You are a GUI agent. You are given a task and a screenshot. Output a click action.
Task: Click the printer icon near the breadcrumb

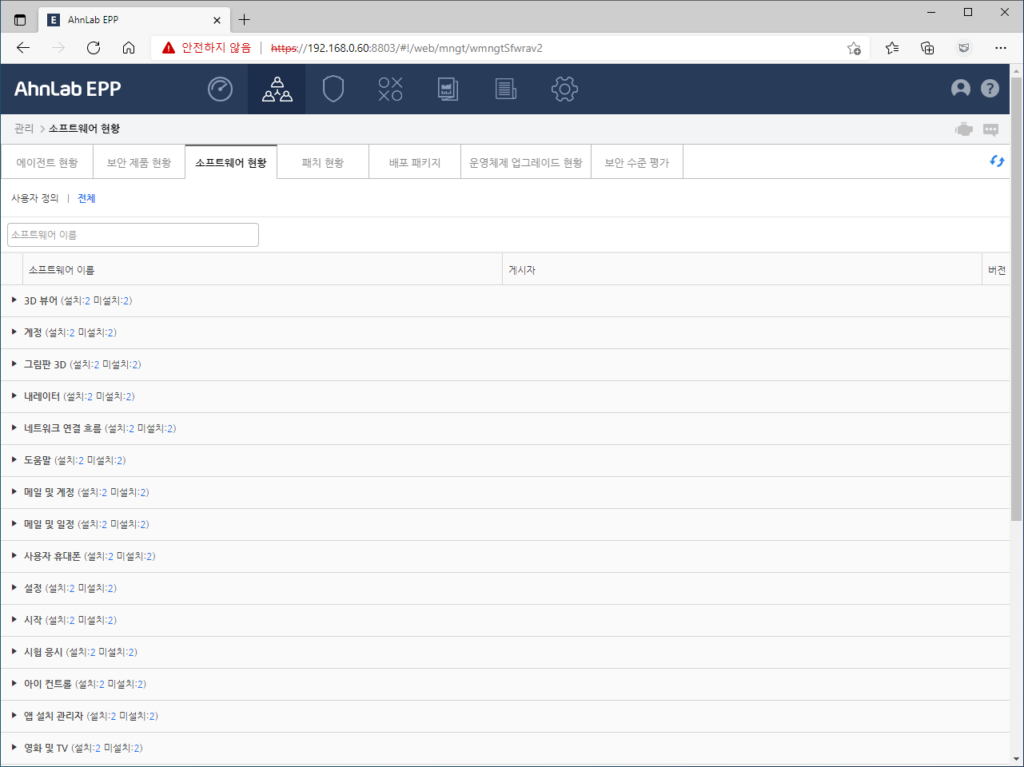coord(963,128)
